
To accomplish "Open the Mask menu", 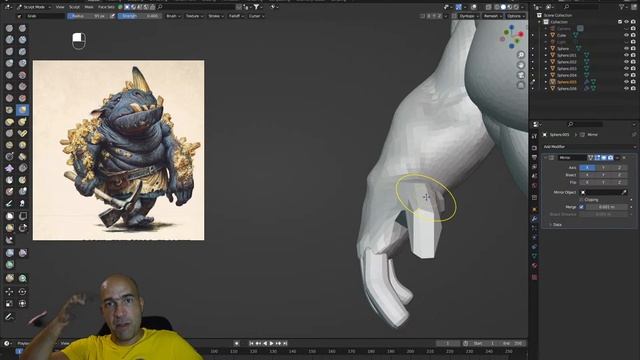I will pos(89,7).
